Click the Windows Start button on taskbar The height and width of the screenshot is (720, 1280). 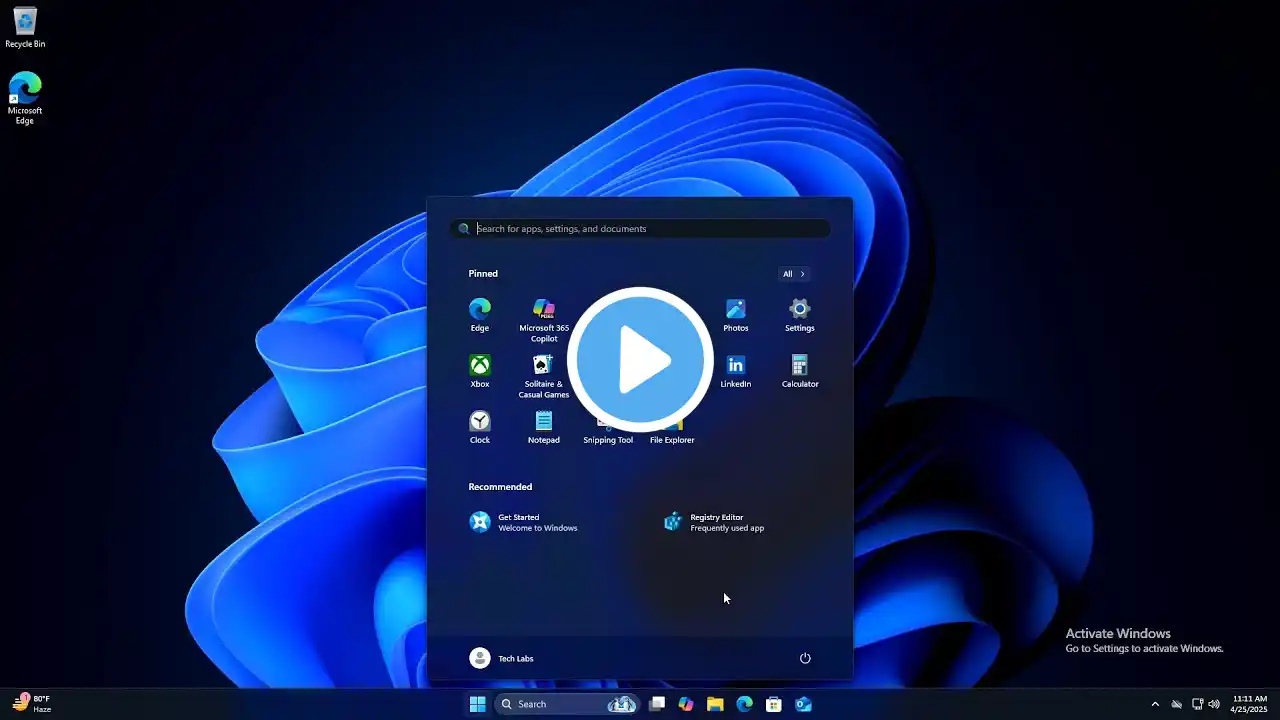point(478,704)
